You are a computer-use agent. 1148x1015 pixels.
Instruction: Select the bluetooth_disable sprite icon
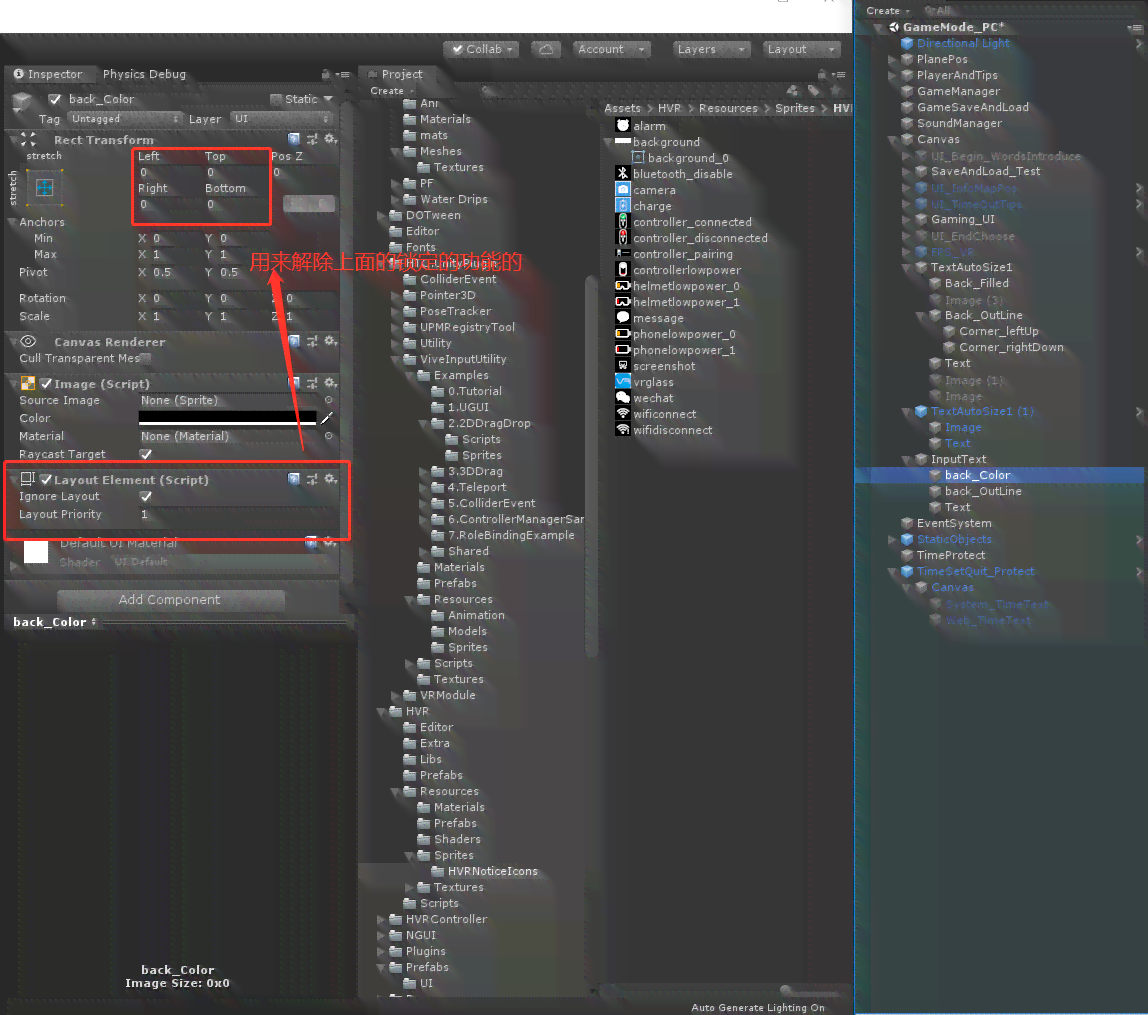pyautogui.click(x=622, y=174)
